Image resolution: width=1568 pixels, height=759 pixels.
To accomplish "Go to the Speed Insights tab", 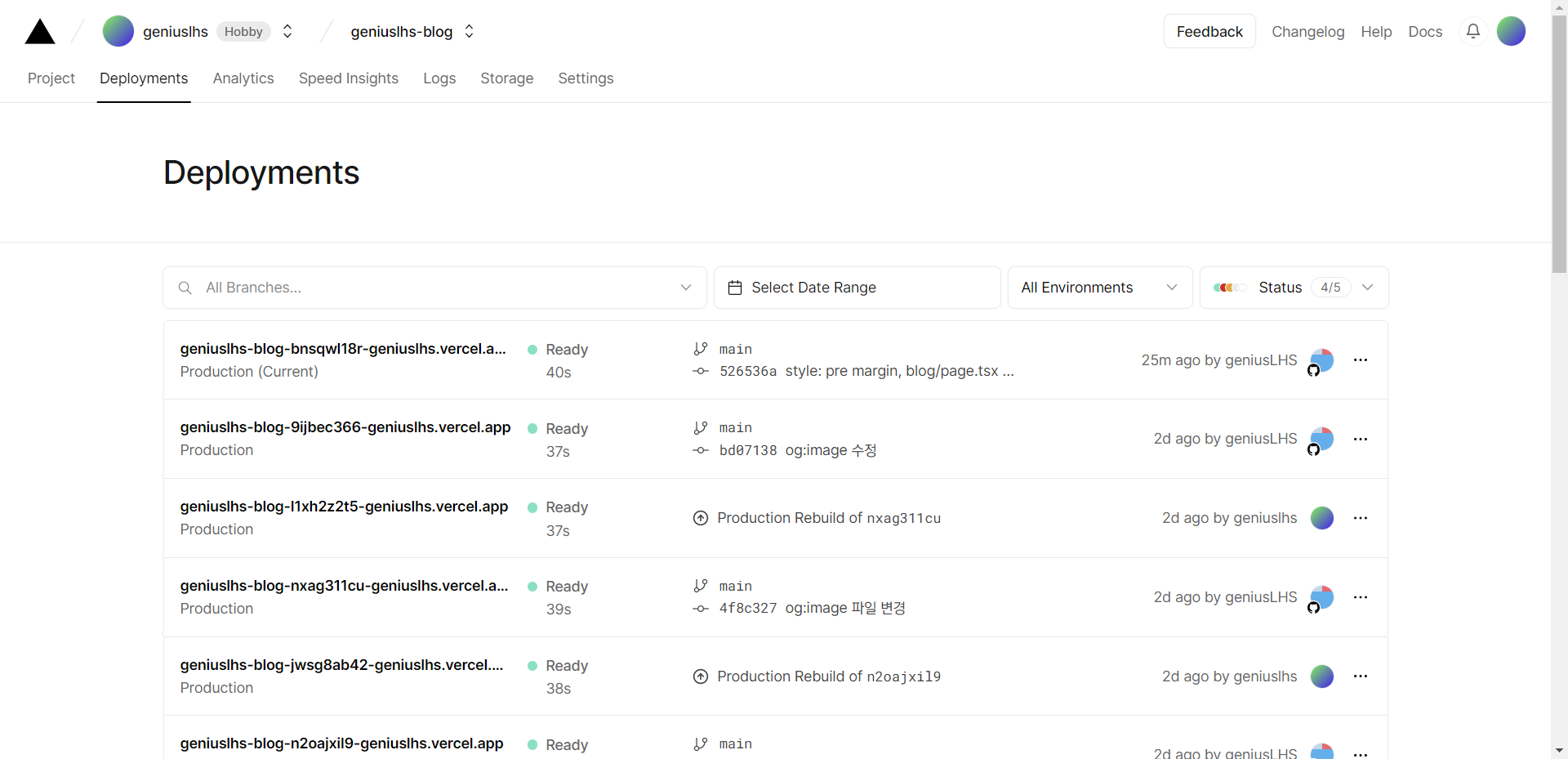I will click(349, 78).
